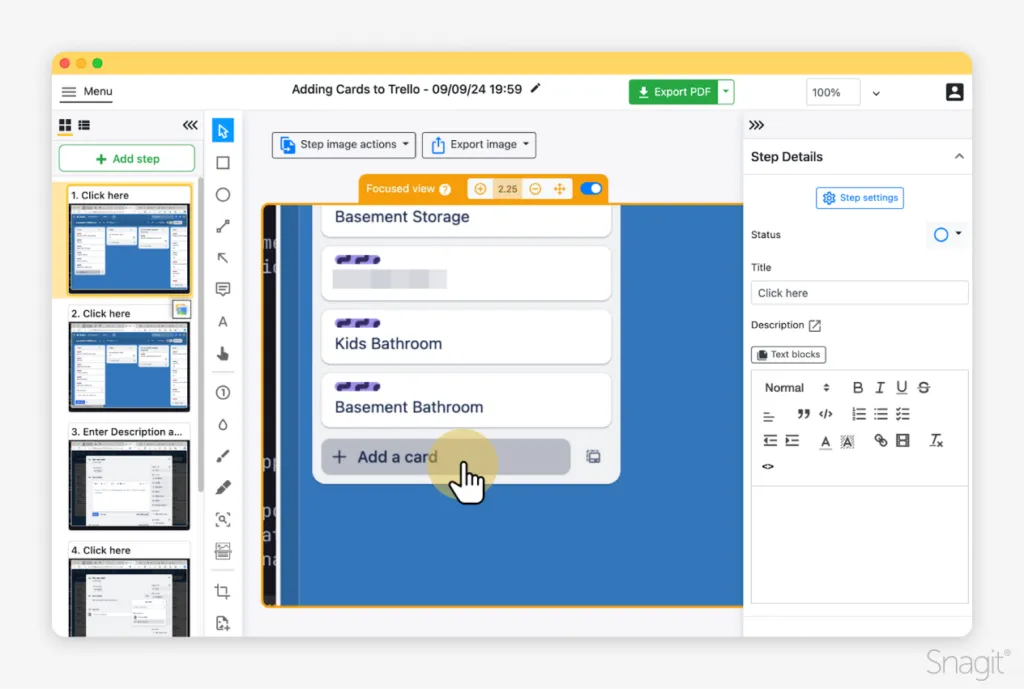This screenshot has width=1024, height=689.
Task: Select the comment callout tool
Action: pos(223,289)
